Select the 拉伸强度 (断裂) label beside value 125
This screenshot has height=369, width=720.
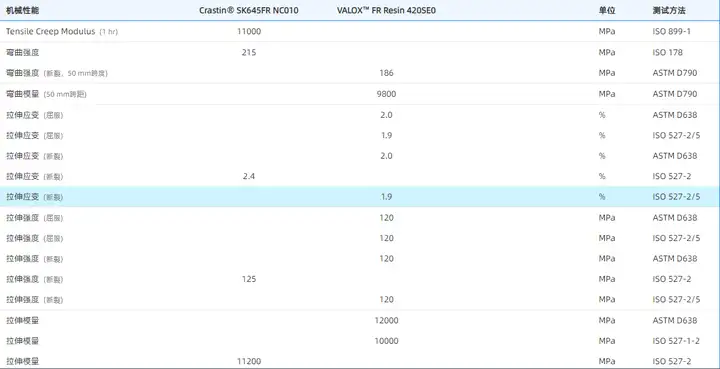click(x=34, y=279)
